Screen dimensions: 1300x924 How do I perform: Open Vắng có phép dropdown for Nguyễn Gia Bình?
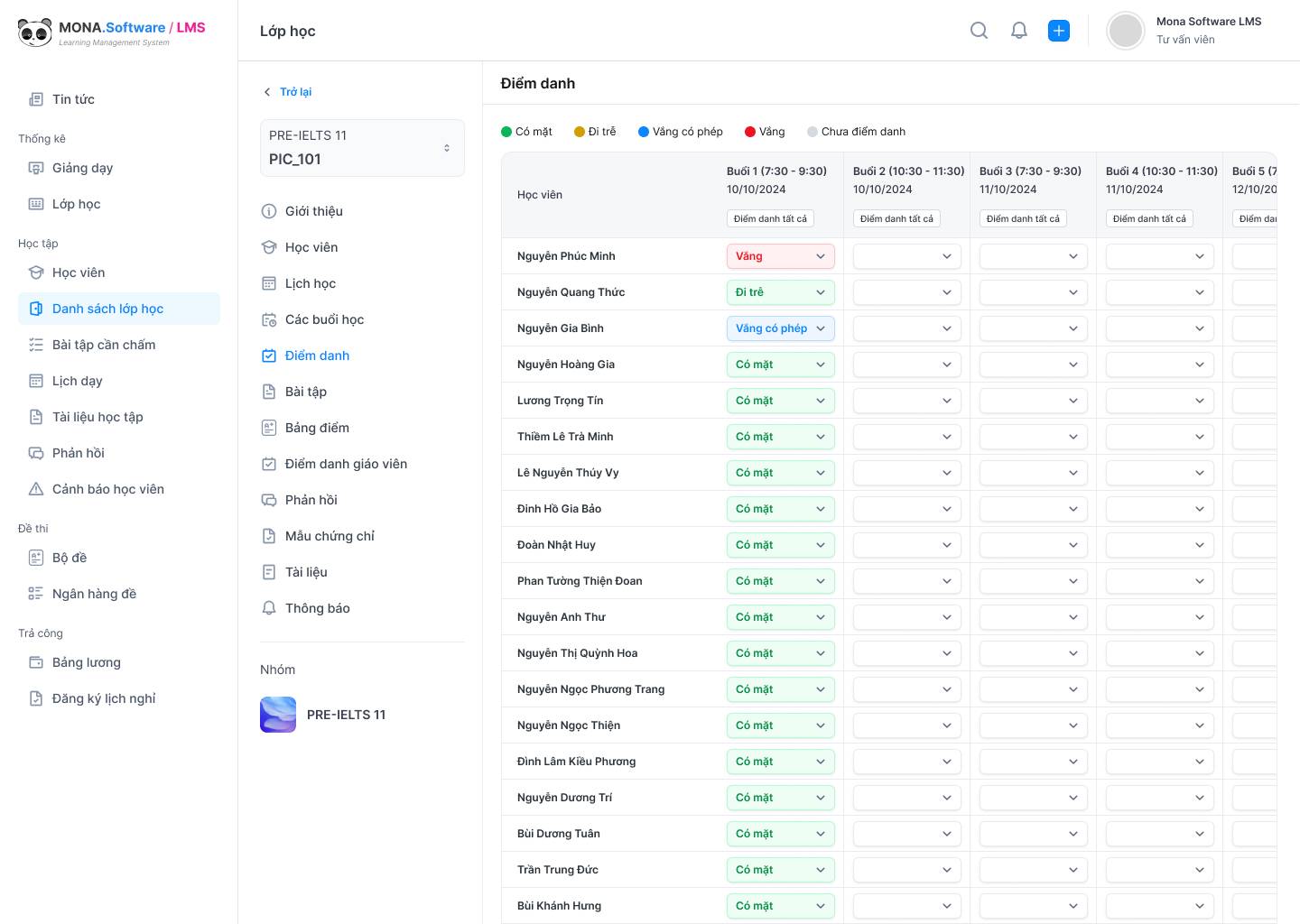coord(781,328)
